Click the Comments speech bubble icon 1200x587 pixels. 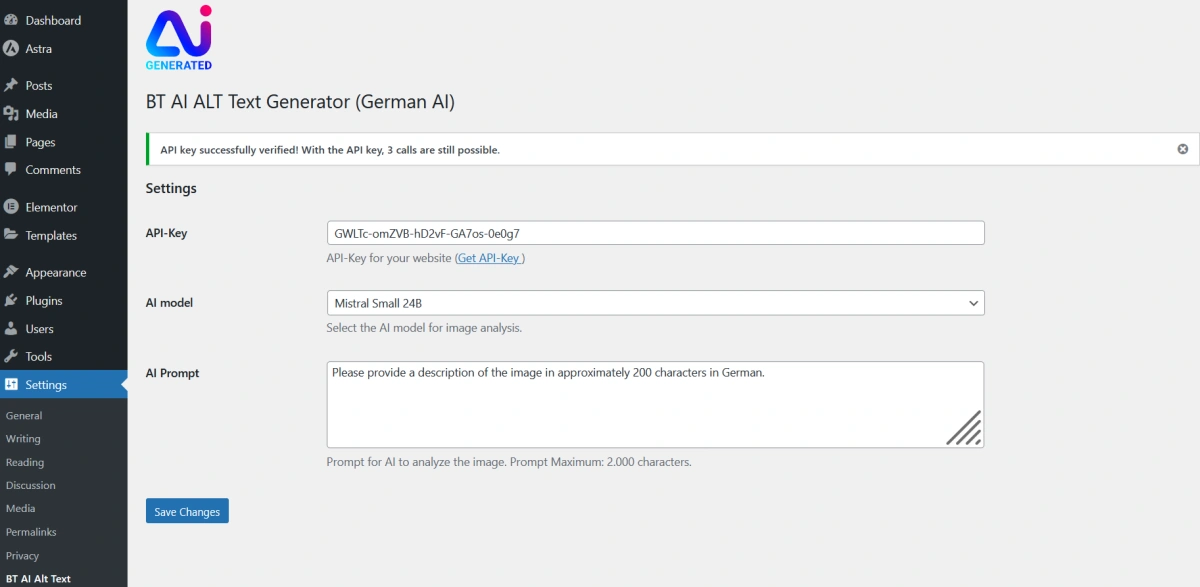coord(13,169)
